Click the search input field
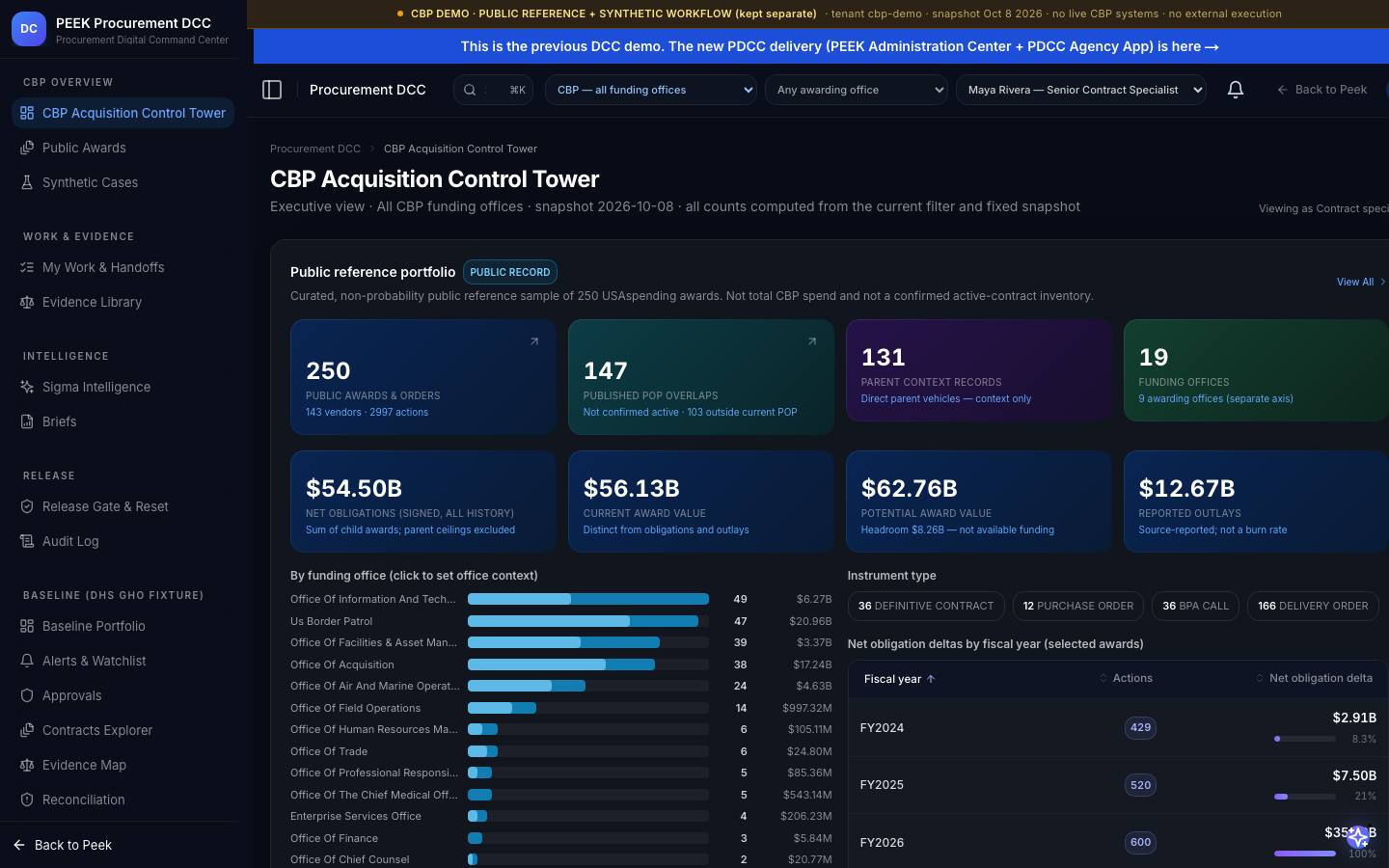The image size is (1389, 868). [493, 90]
